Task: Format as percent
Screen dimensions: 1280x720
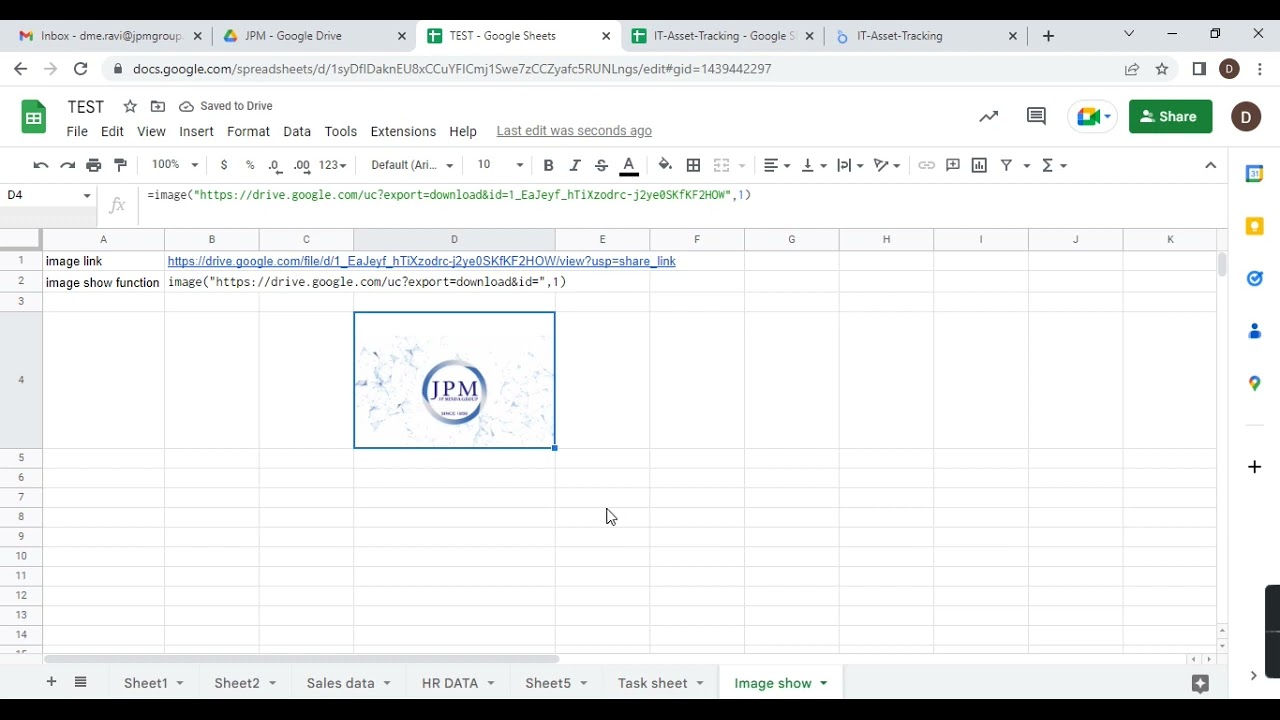Action: click(x=250, y=165)
